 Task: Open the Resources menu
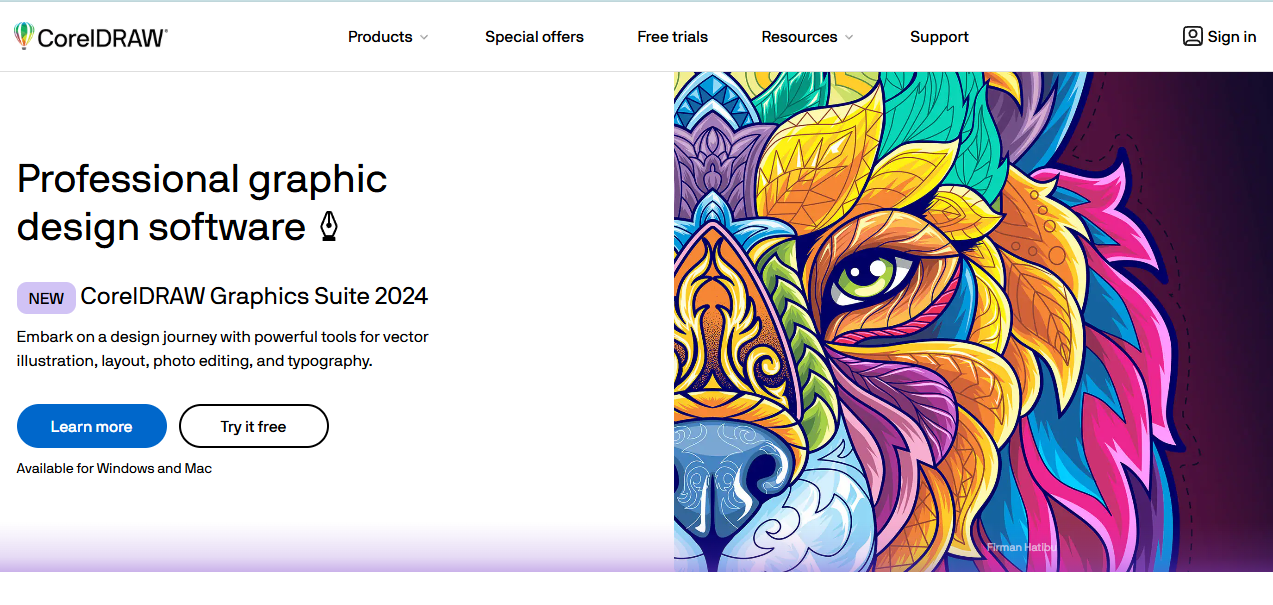(799, 37)
